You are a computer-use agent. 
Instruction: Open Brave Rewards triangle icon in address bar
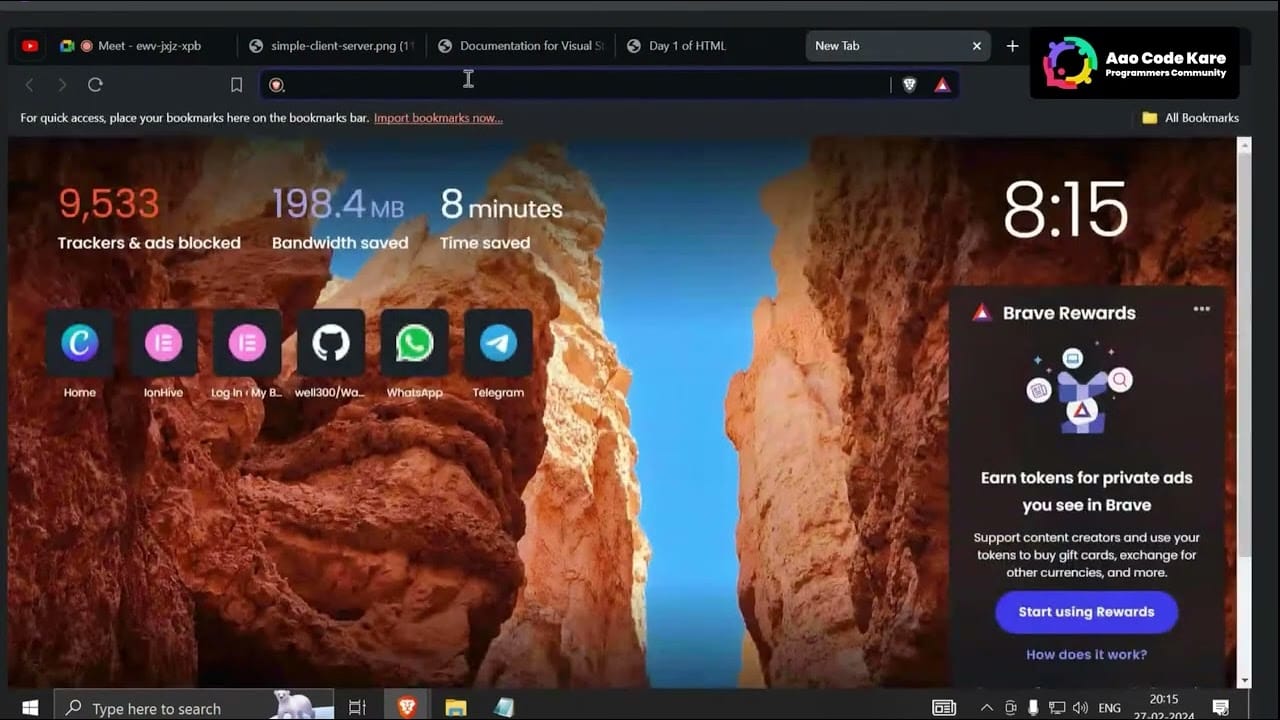942,85
